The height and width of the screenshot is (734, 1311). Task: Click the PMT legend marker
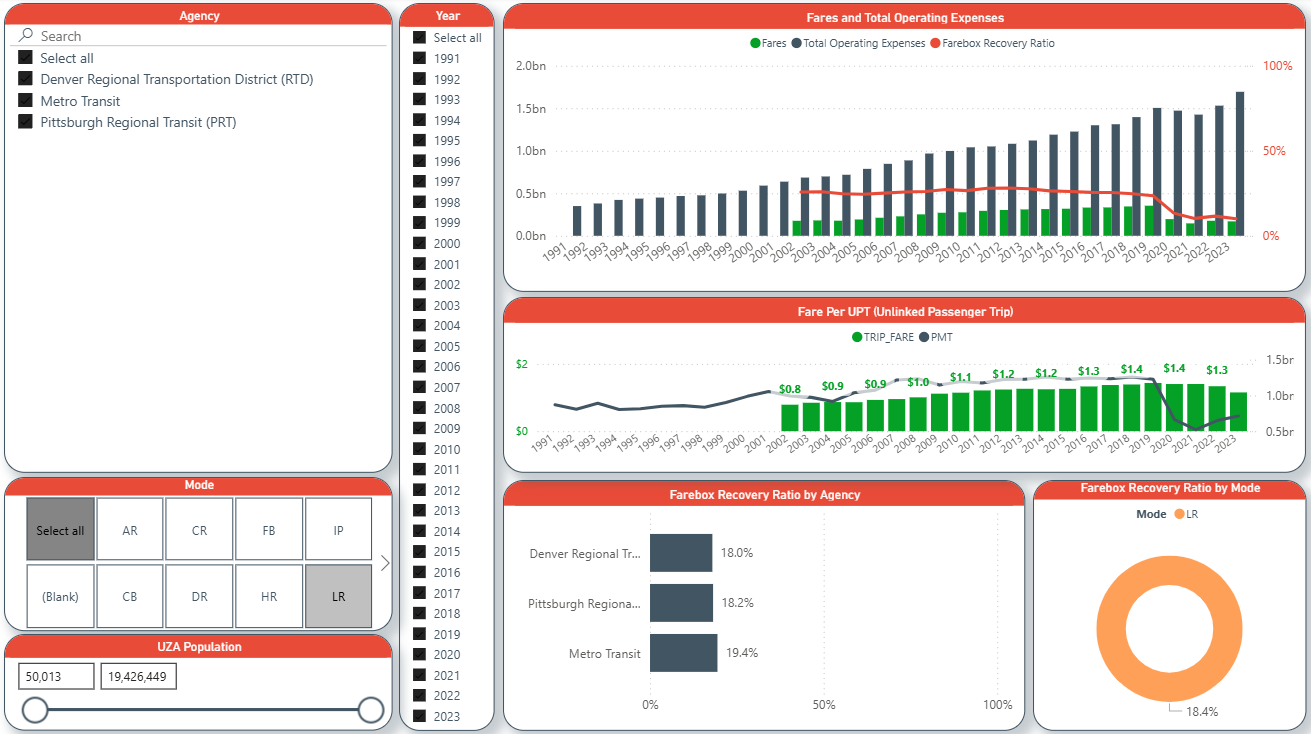924,338
